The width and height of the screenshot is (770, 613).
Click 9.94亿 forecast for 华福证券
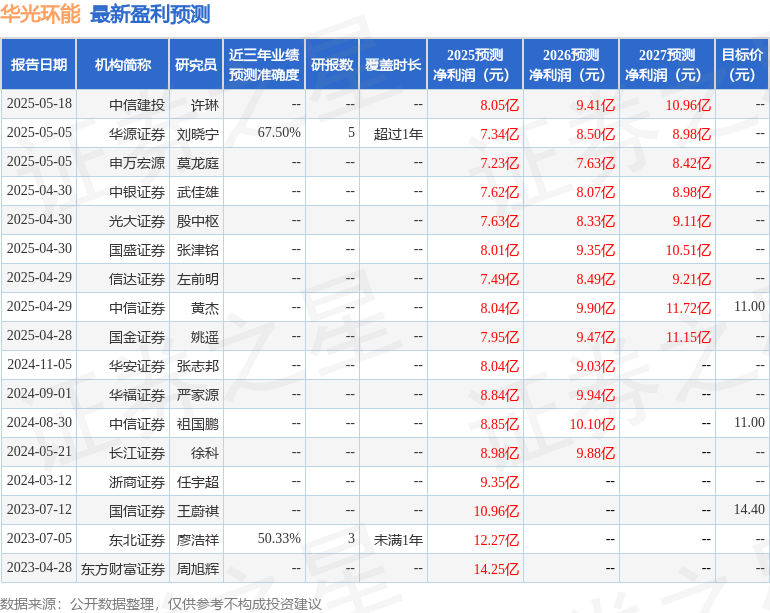pos(595,394)
